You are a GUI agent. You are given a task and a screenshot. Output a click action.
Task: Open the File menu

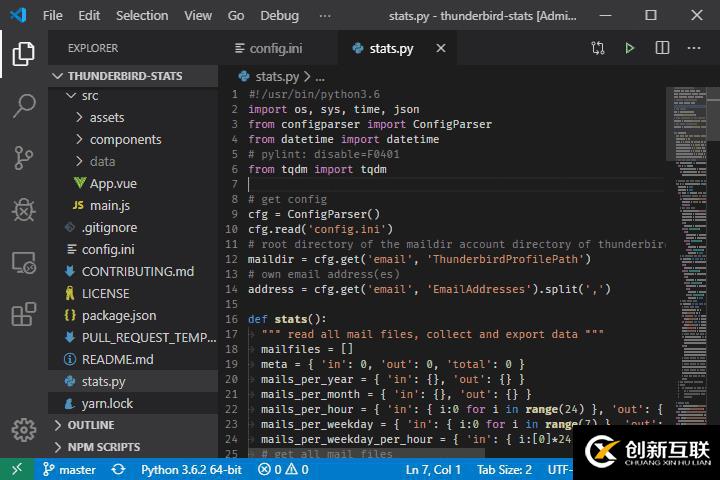(x=52, y=16)
